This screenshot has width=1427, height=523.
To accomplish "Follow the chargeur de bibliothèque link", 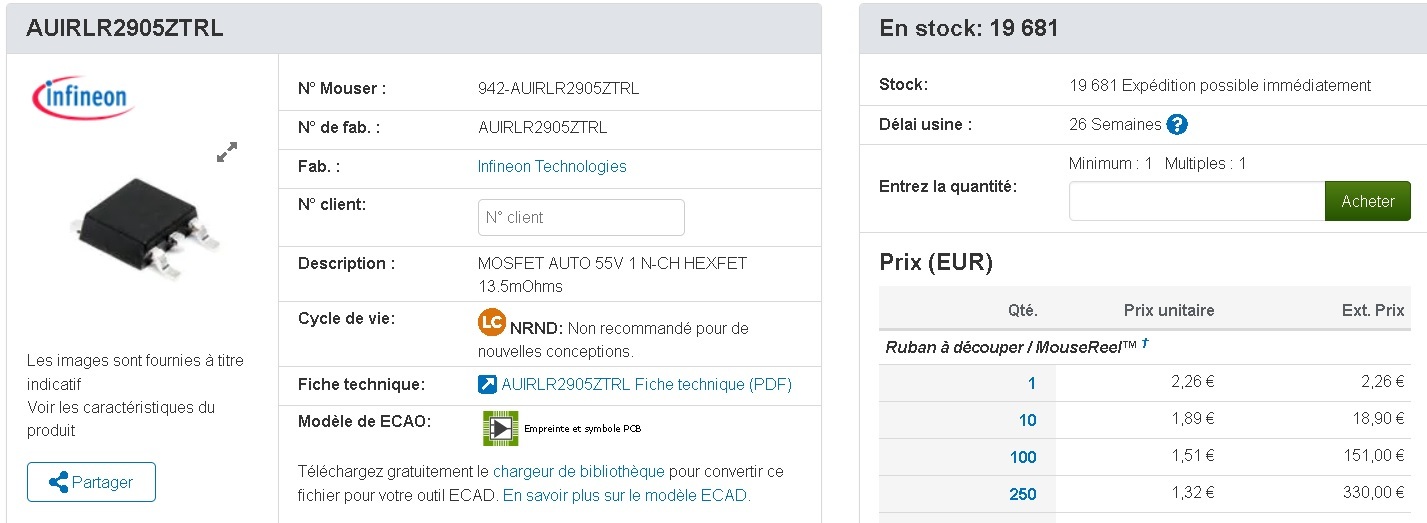I will 578,471.
